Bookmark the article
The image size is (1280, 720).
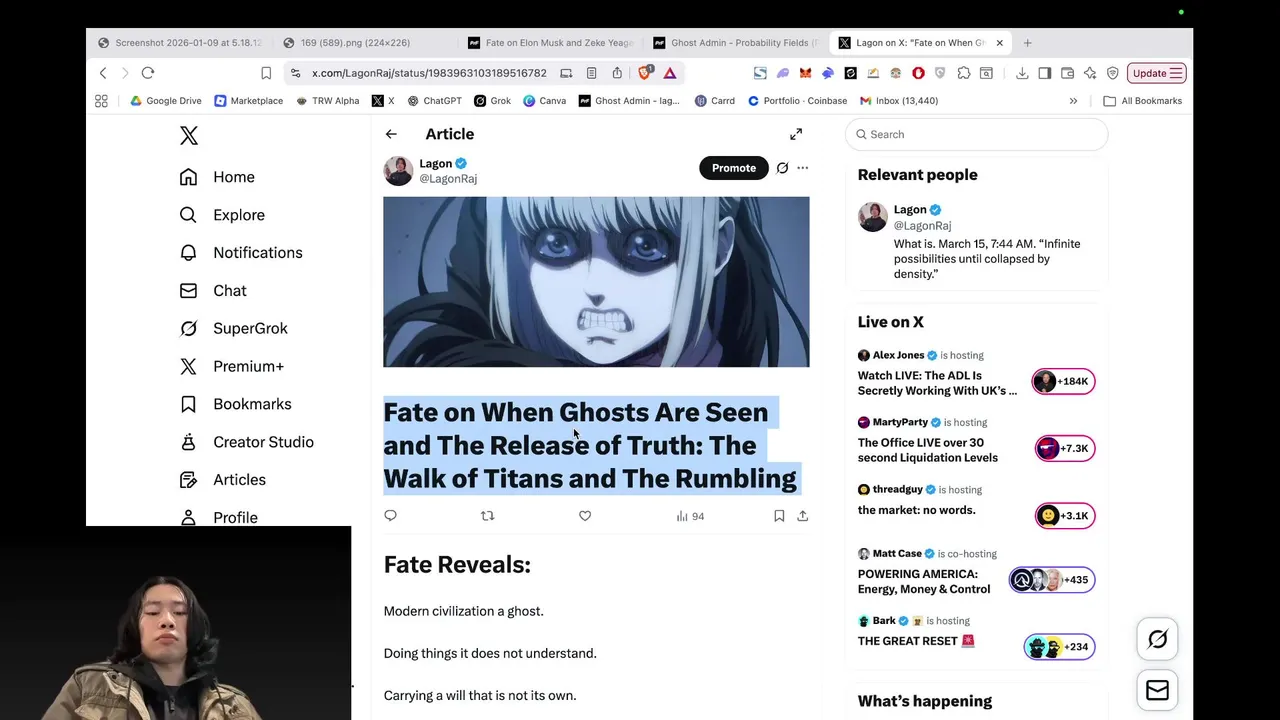click(x=779, y=516)
